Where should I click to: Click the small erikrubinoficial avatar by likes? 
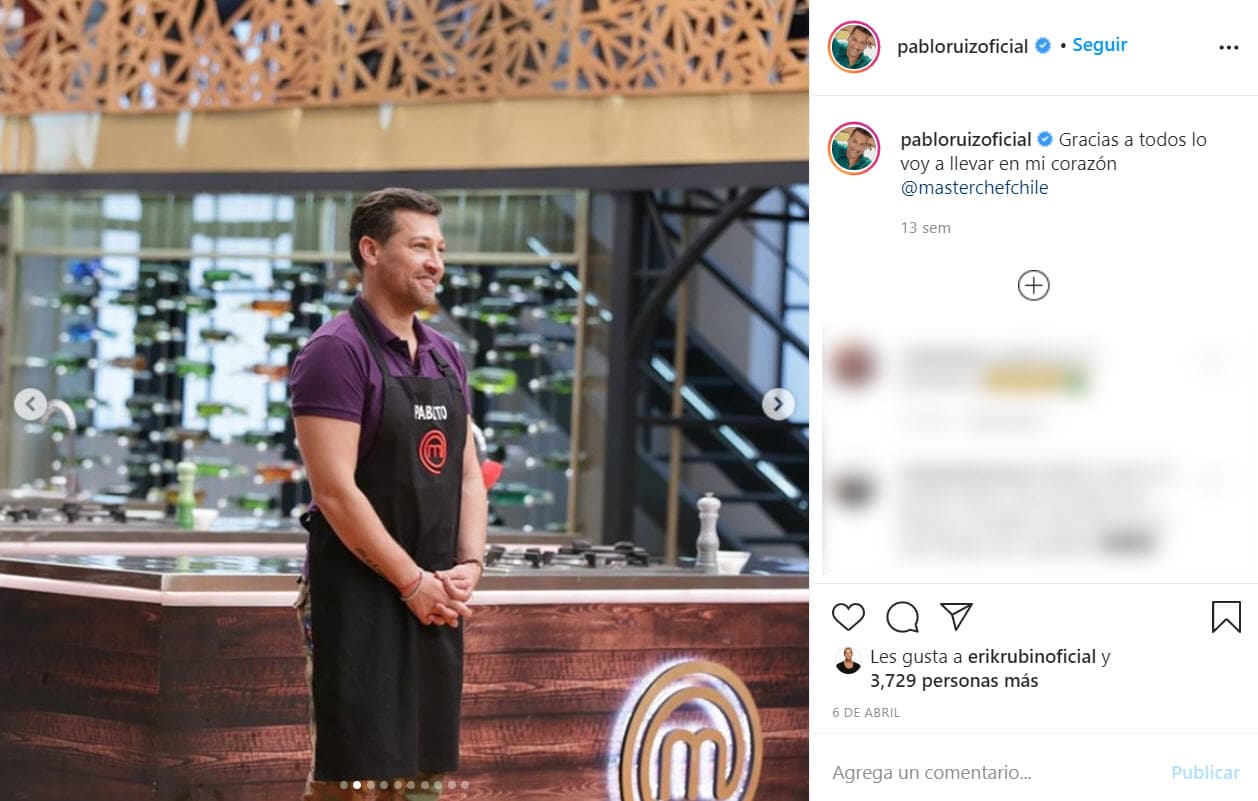[848, 661]
